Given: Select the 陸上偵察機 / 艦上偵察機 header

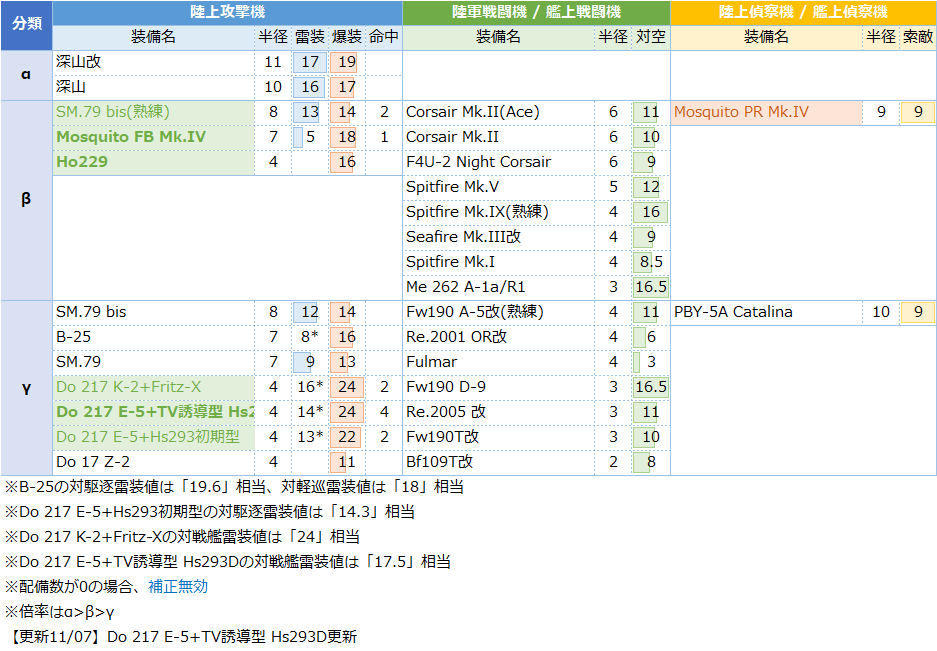Looking at the screenshot, I should (x=803, y=13).
